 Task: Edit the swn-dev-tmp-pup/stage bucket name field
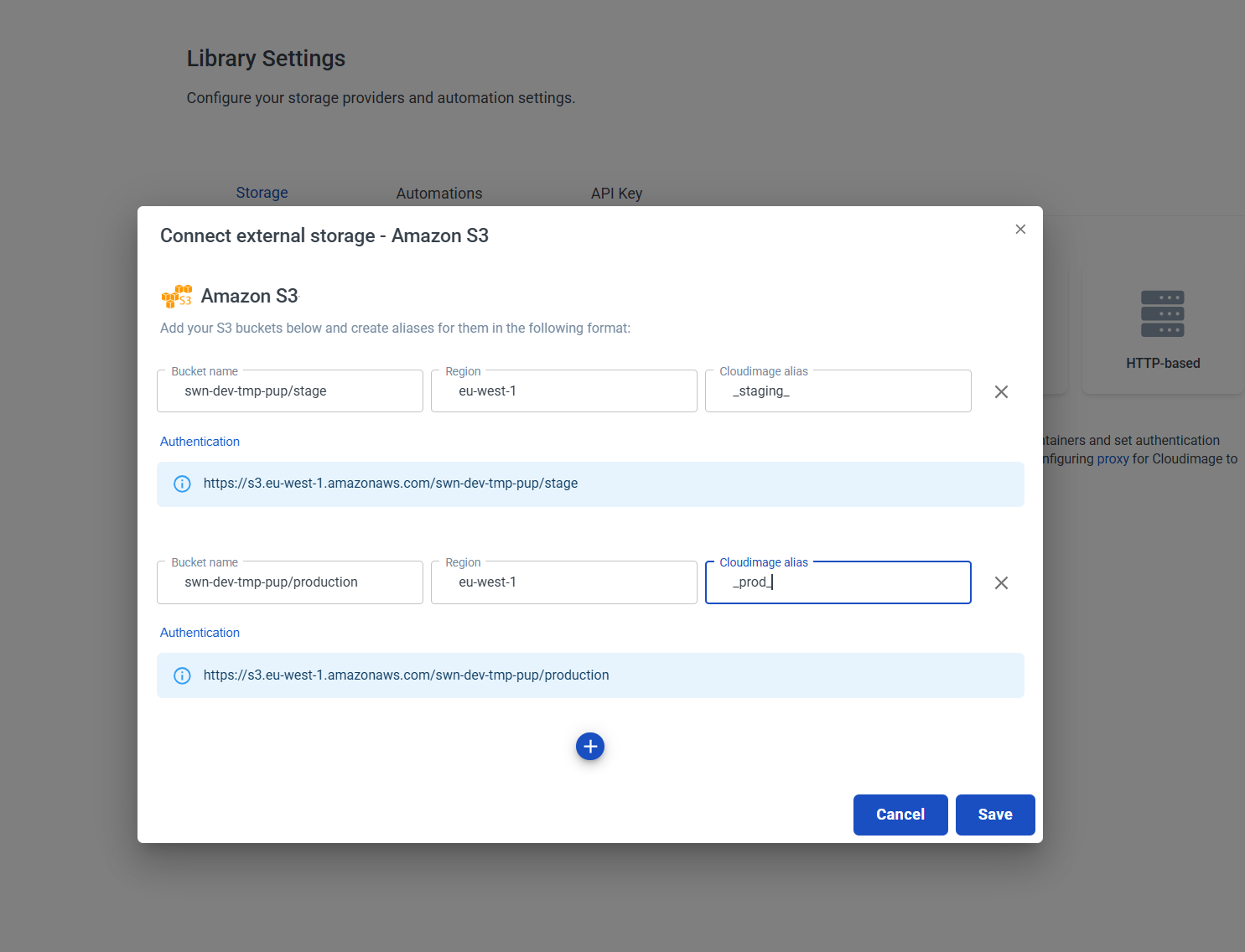pyautogui.click(x=289, y=391)
